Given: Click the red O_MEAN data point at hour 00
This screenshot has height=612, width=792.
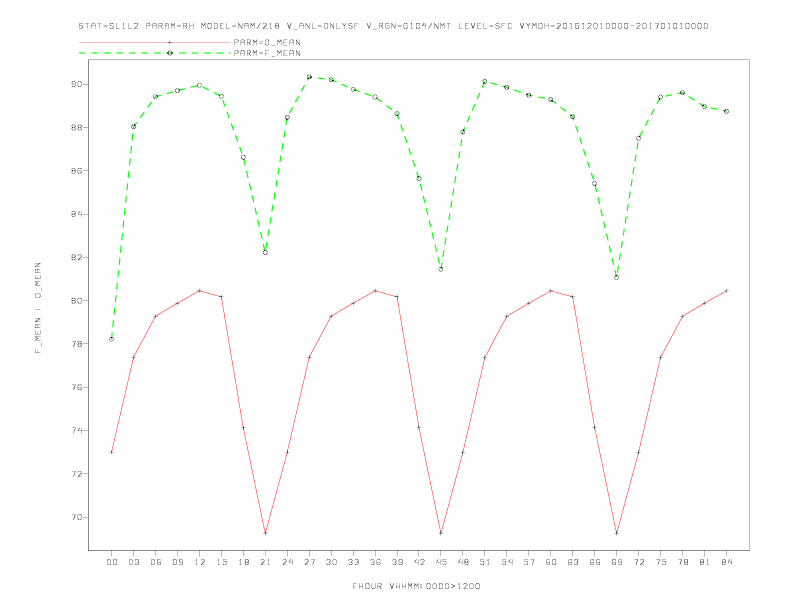Looking at the screenshot, I should click(112, 452).
